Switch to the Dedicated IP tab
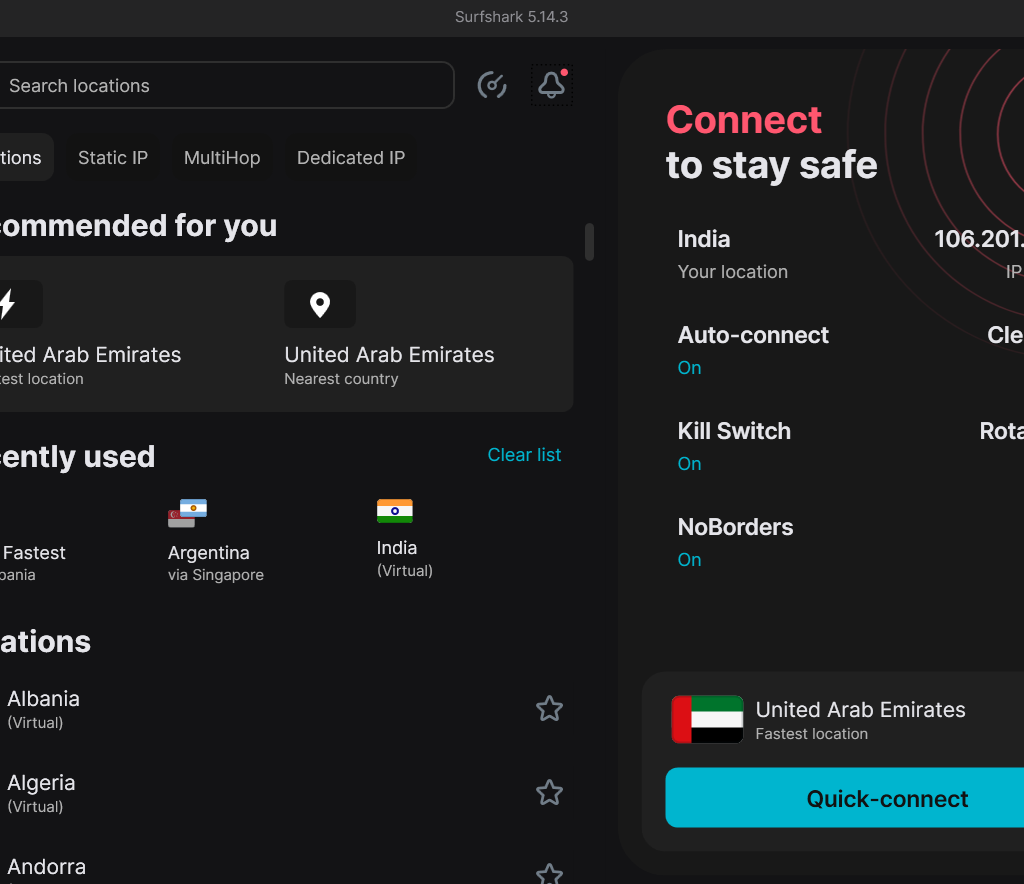 click(x=351, y=157)
